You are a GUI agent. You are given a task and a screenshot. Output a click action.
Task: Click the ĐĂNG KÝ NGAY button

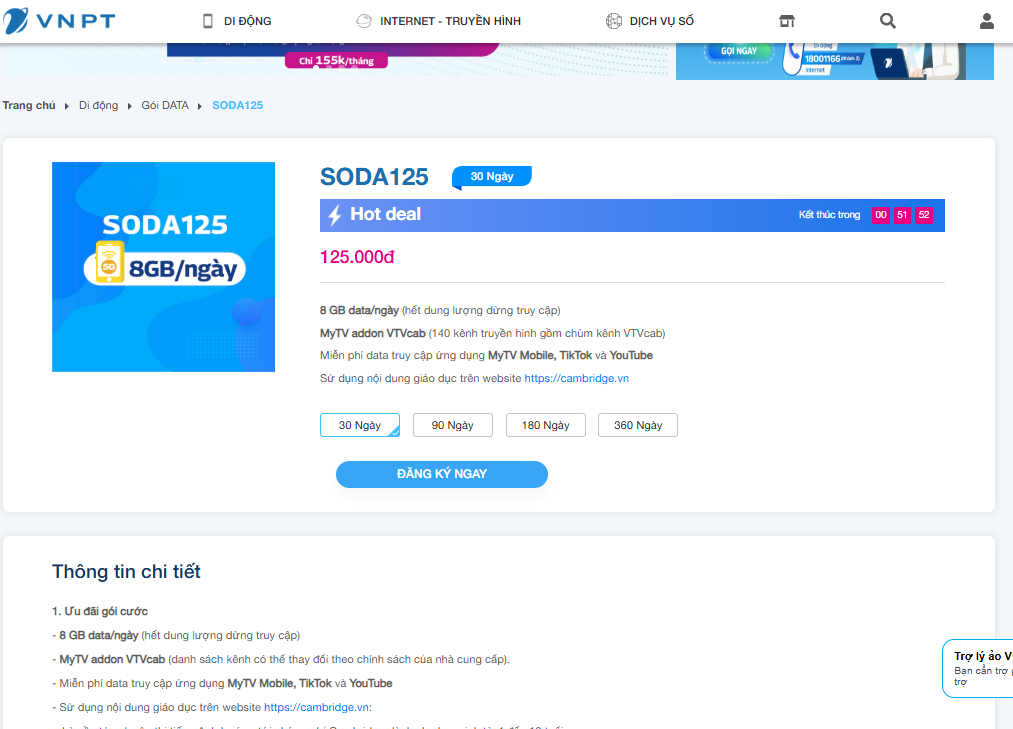(442, 474)
